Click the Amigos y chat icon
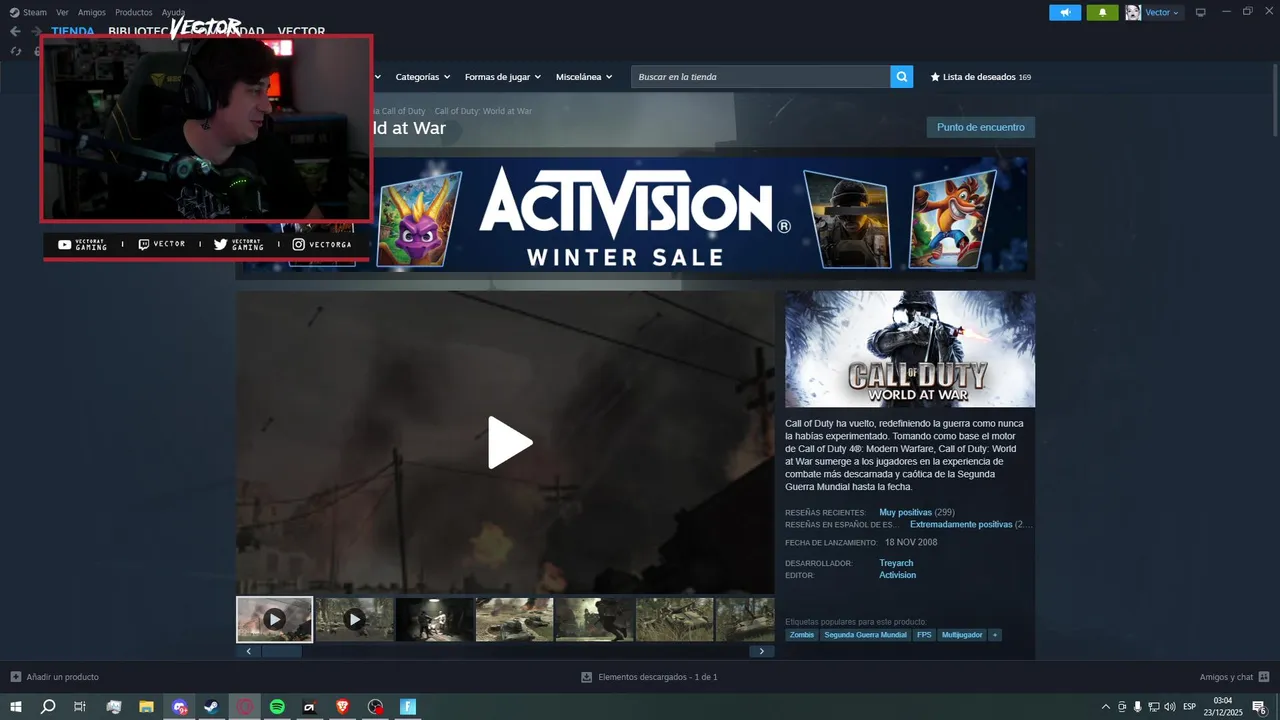 click(1264, 677)
